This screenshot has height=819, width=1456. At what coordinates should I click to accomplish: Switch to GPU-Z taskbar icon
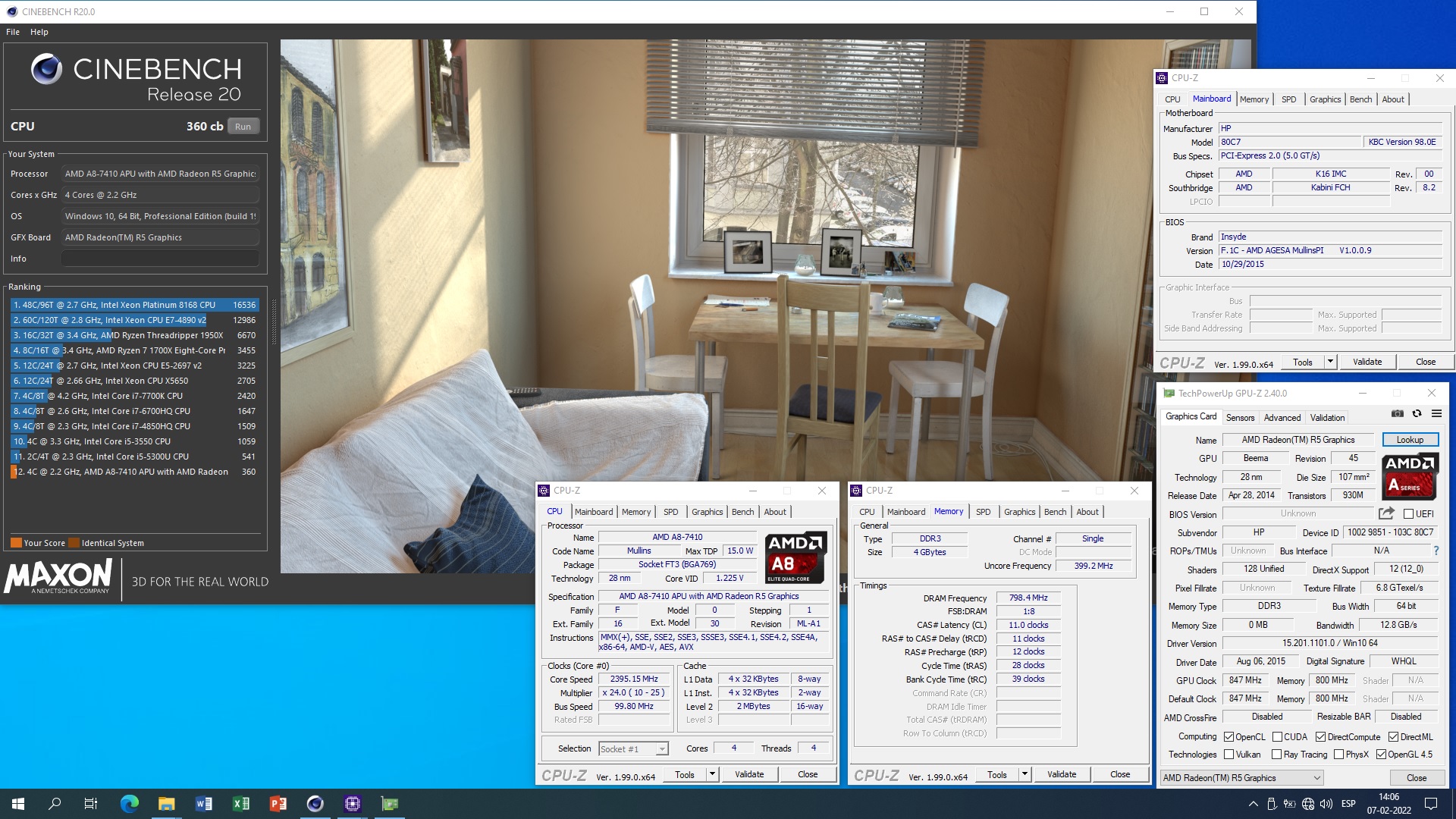tap(389, 804)
